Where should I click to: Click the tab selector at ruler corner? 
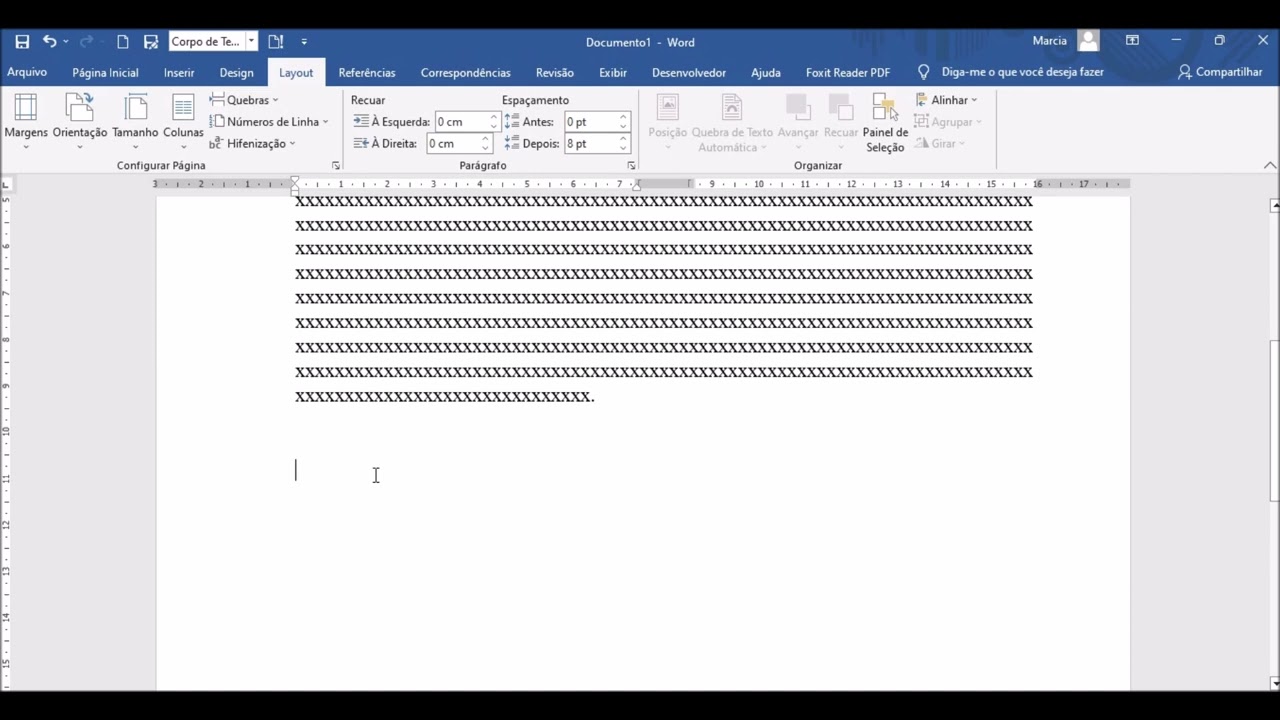[x=7, y=184]
